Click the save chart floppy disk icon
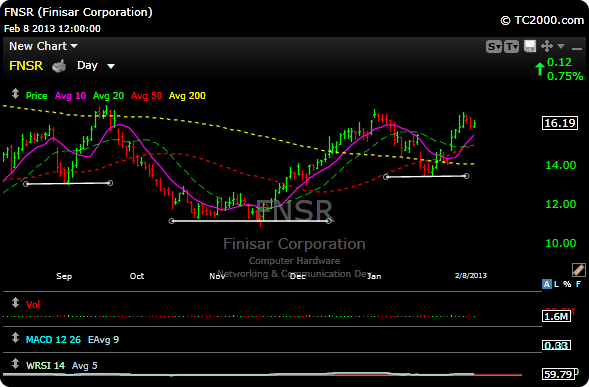589x387 pixels. pos(530,46)
